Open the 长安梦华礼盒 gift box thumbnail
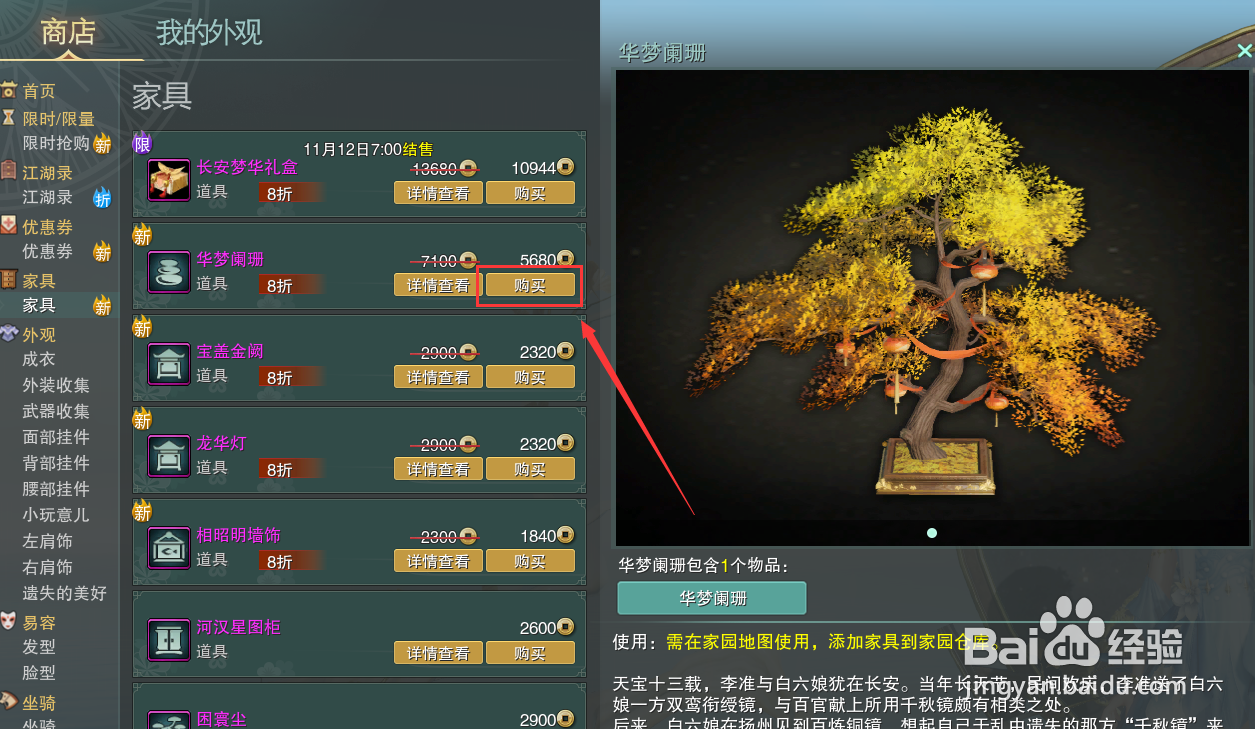Image resolution: width=1255 pixels, height=729 pixels. tap(168, 180)
